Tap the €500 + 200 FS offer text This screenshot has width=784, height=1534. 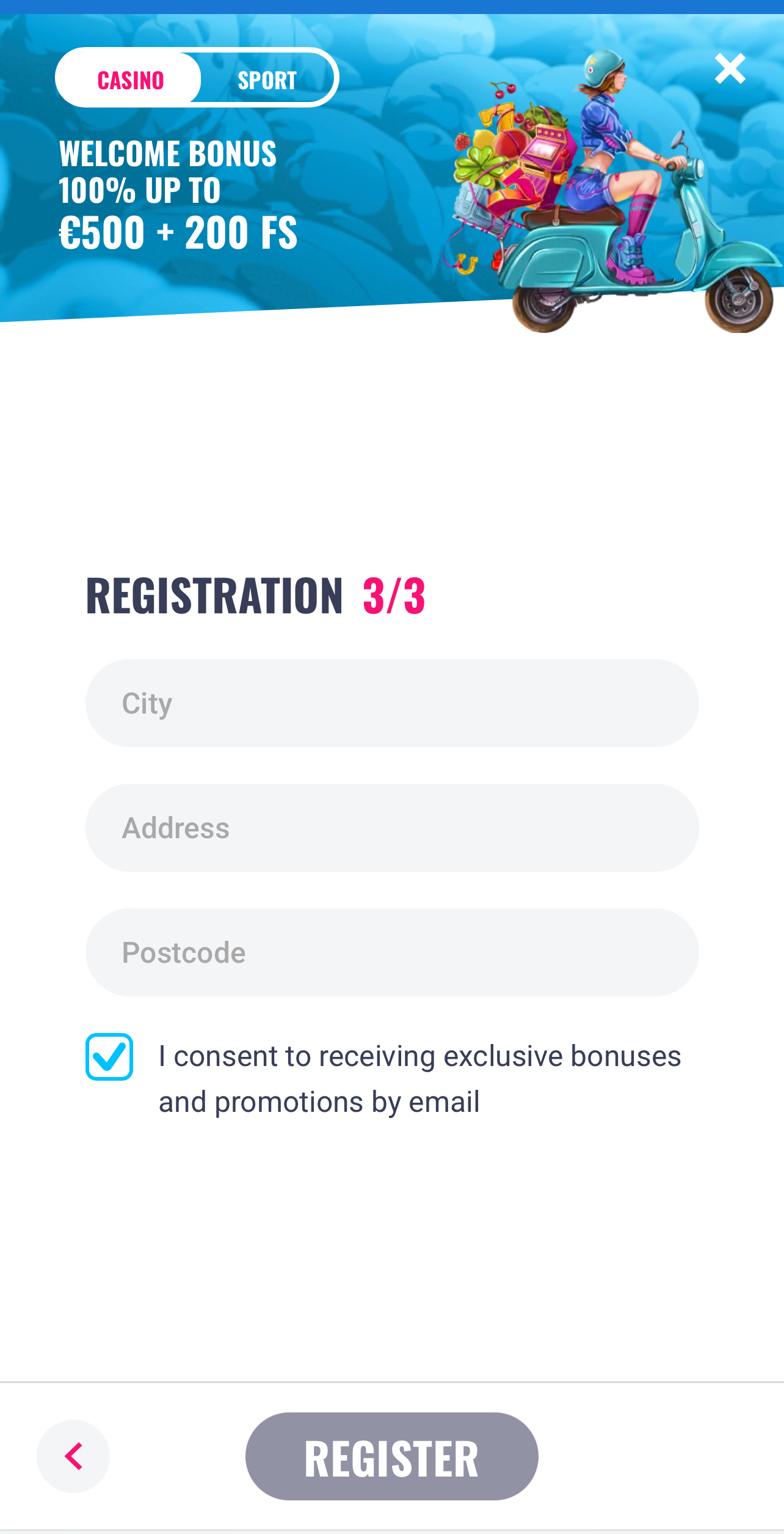coord(178,233)
